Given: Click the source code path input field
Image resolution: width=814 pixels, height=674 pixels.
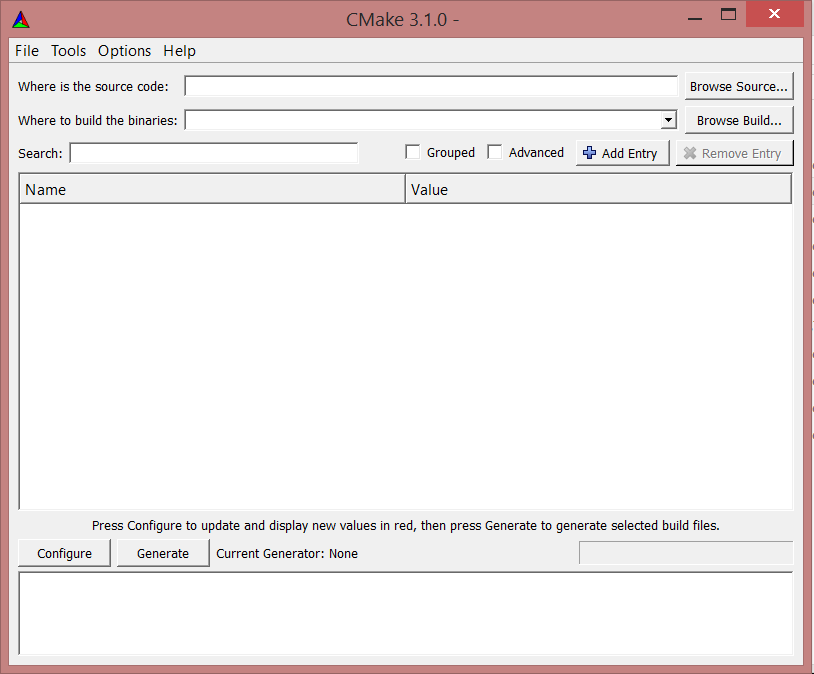Looking at the screenshot, I should pos(431,86).
